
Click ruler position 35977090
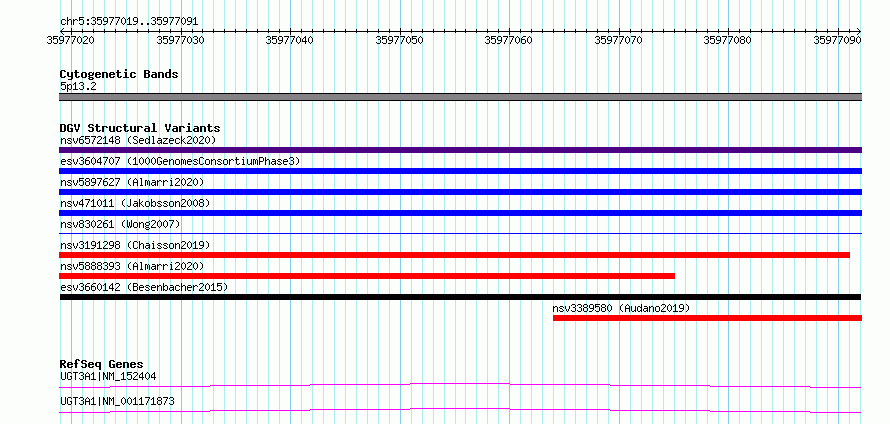[838, 40]
